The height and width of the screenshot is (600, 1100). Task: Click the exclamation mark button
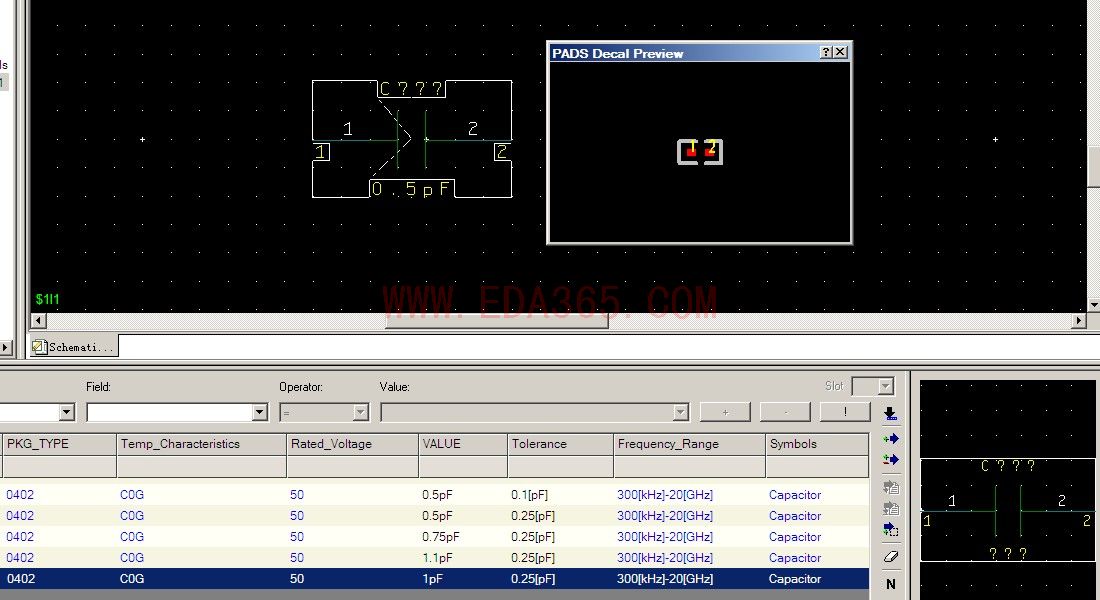(845, 412)
